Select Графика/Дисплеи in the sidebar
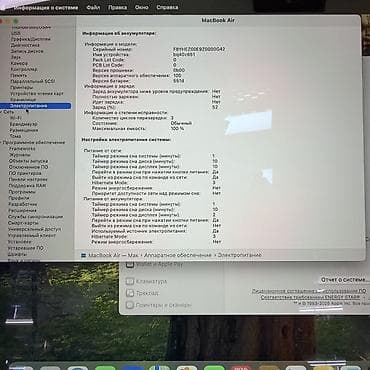The image size is (370, 370). (31, 39)
